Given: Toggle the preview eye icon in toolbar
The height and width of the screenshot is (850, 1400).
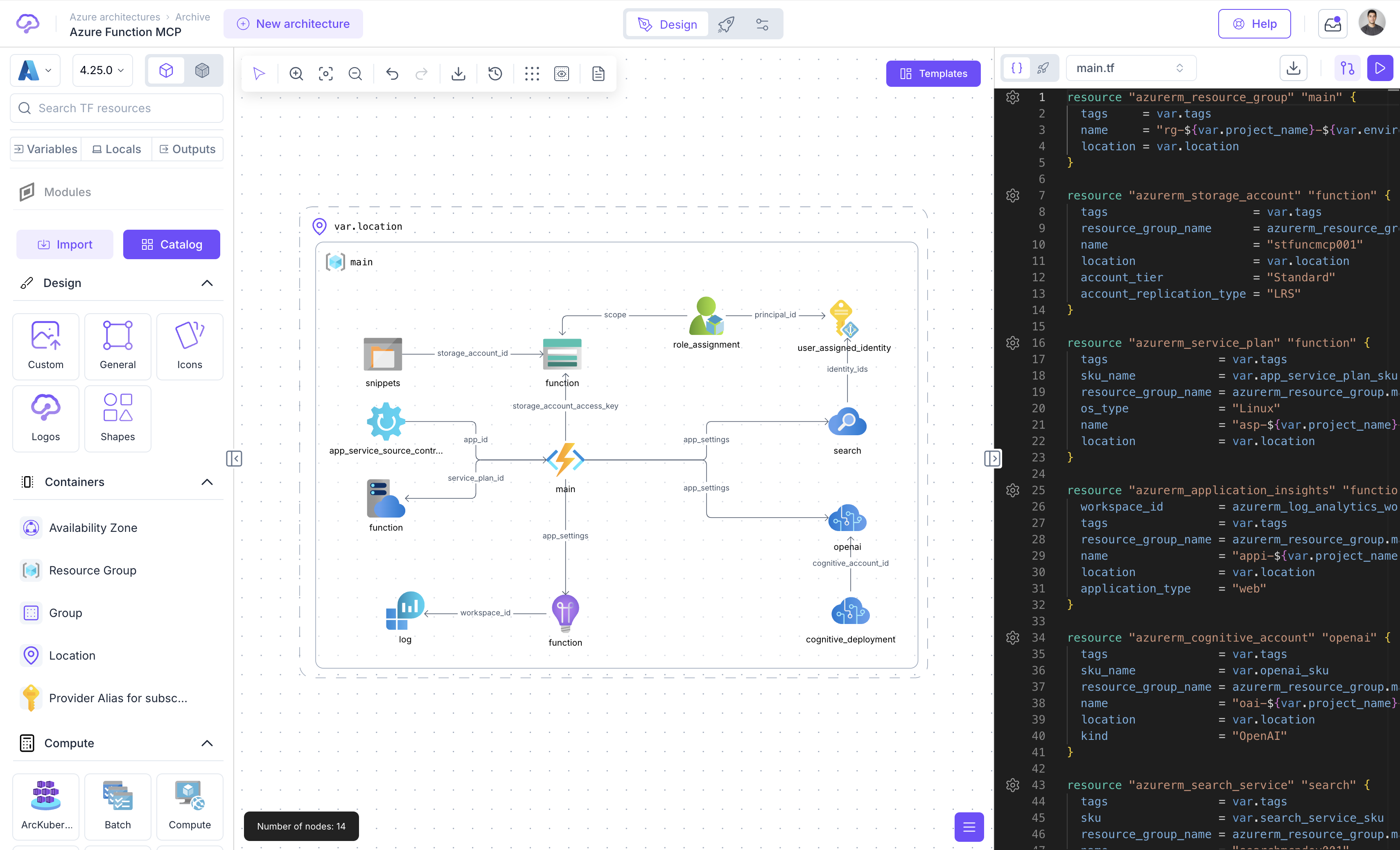Looking at the screenshot, I should tap(561, 73).
